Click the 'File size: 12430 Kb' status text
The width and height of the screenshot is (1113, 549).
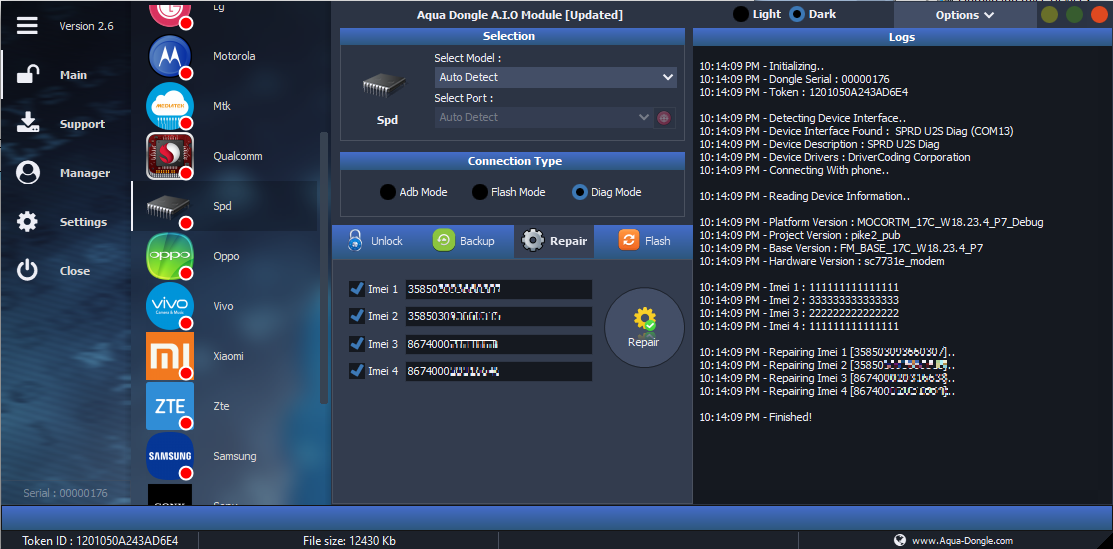349,540
